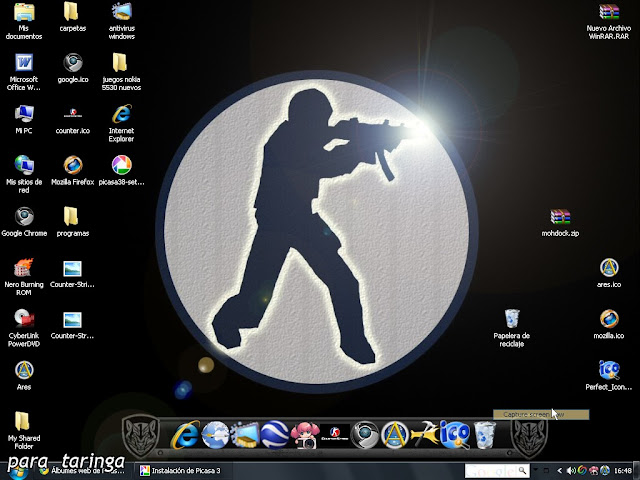
Task: Select the upper Counter-Stri... image thumbnail file
Action: [72, 273]
